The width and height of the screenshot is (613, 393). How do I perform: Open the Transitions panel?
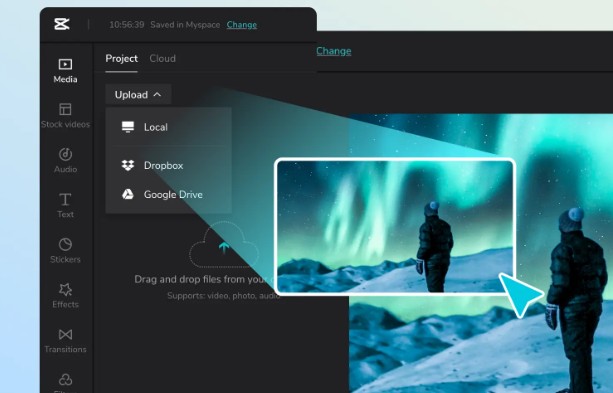(x=65, y=341)
